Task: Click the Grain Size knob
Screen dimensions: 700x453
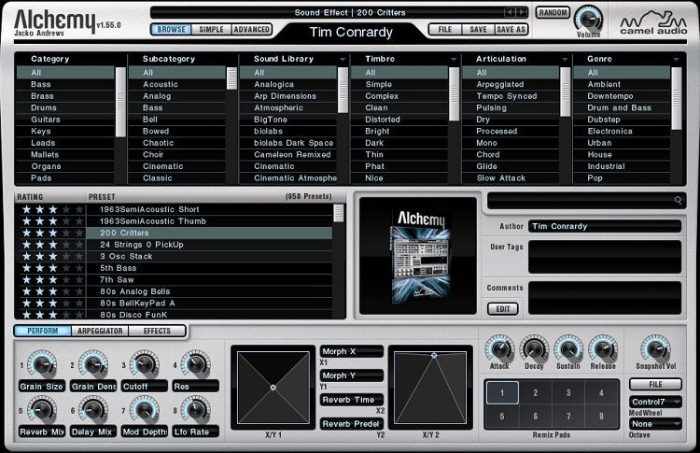Action: pos(41,364)
